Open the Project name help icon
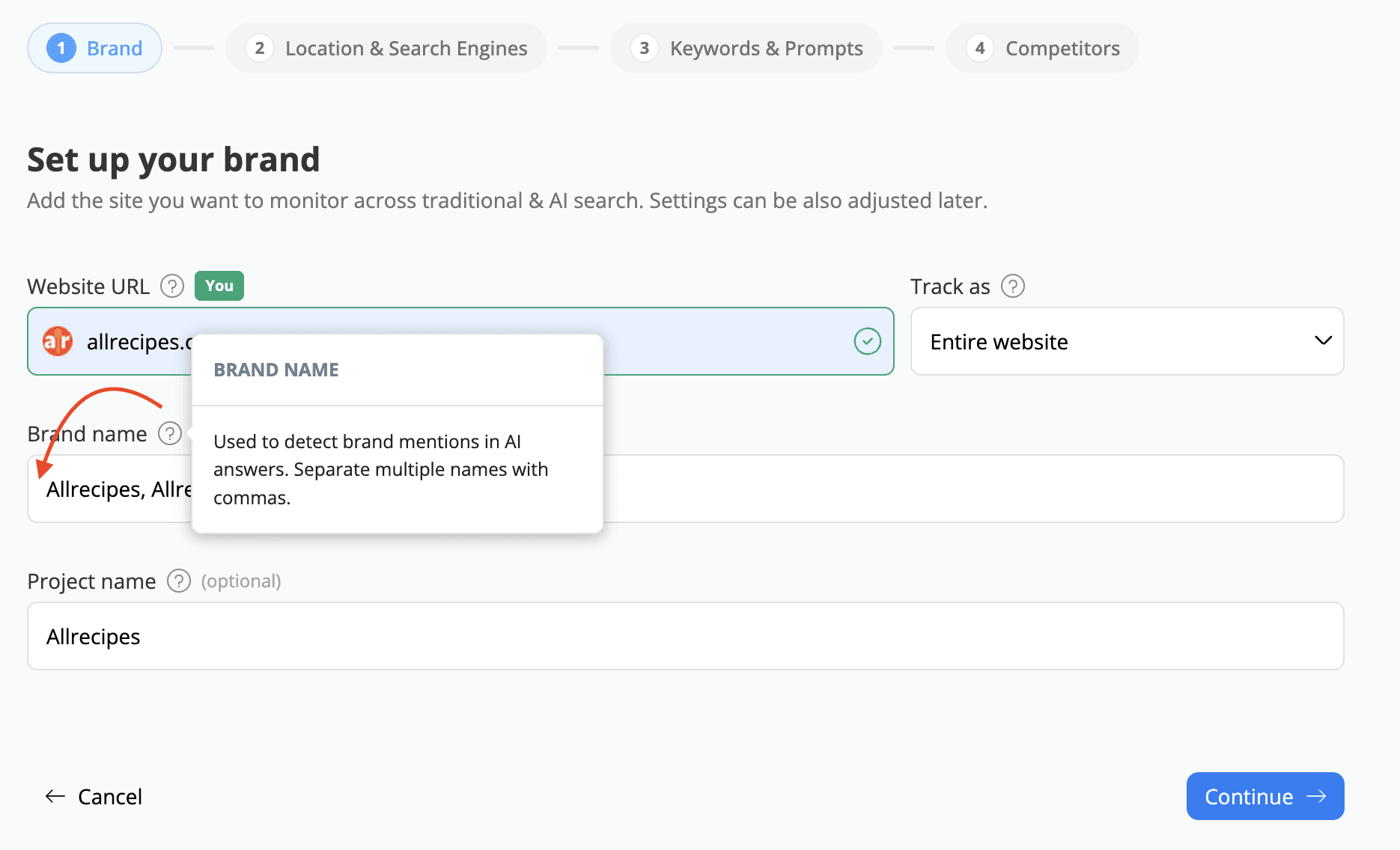1400x850 pixels. click(179, 581)
